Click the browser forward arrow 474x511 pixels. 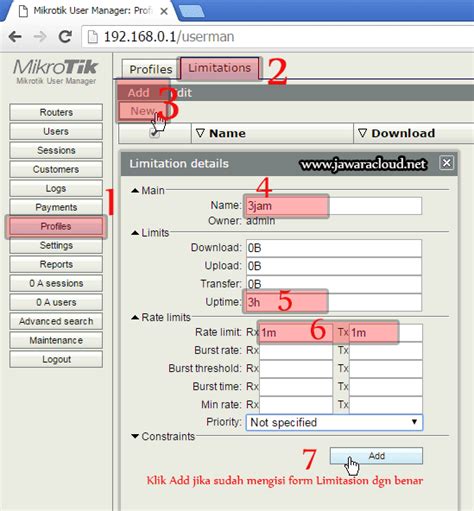40,36
